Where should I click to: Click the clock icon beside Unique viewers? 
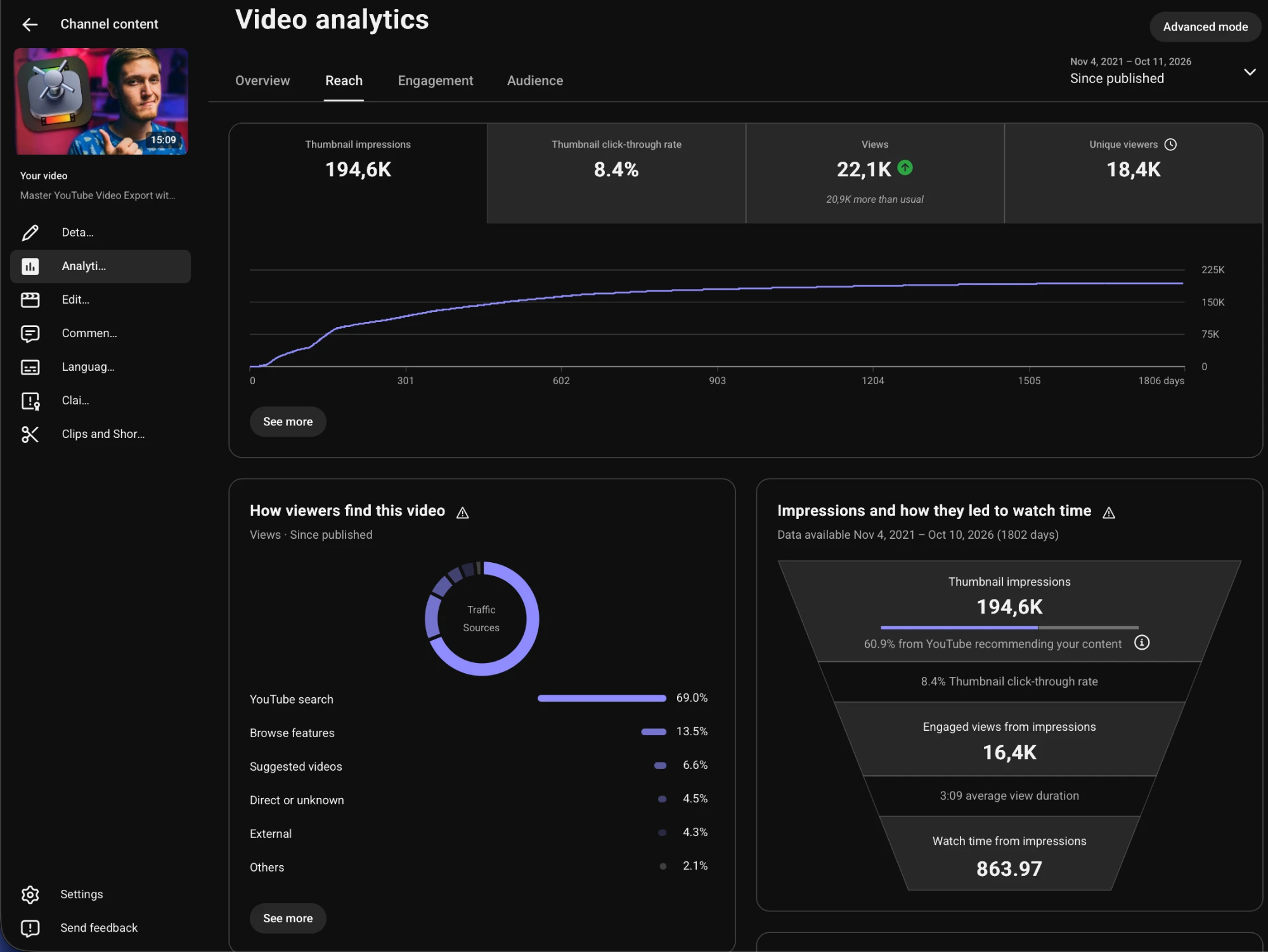click(1170, 145)
